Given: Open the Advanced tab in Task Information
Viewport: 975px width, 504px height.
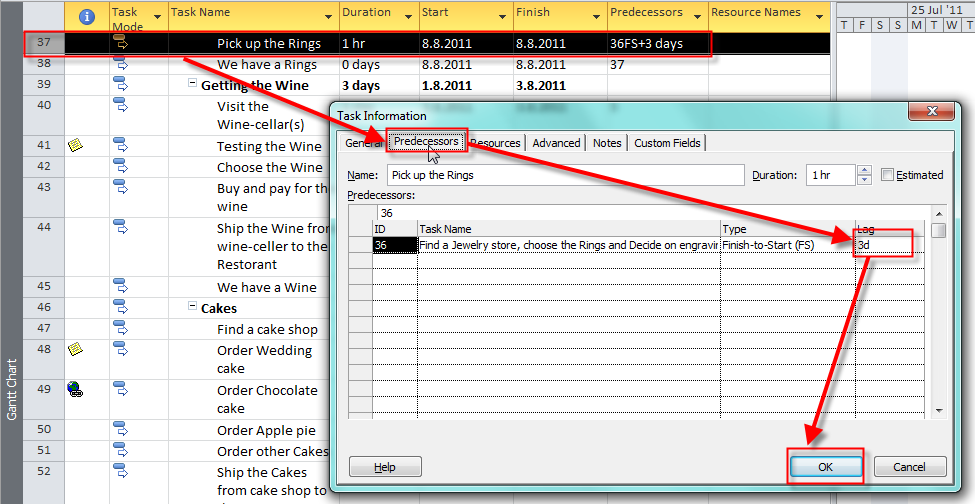Looking at the screenshot, I should pyautogui.click(x=556, y=143).
